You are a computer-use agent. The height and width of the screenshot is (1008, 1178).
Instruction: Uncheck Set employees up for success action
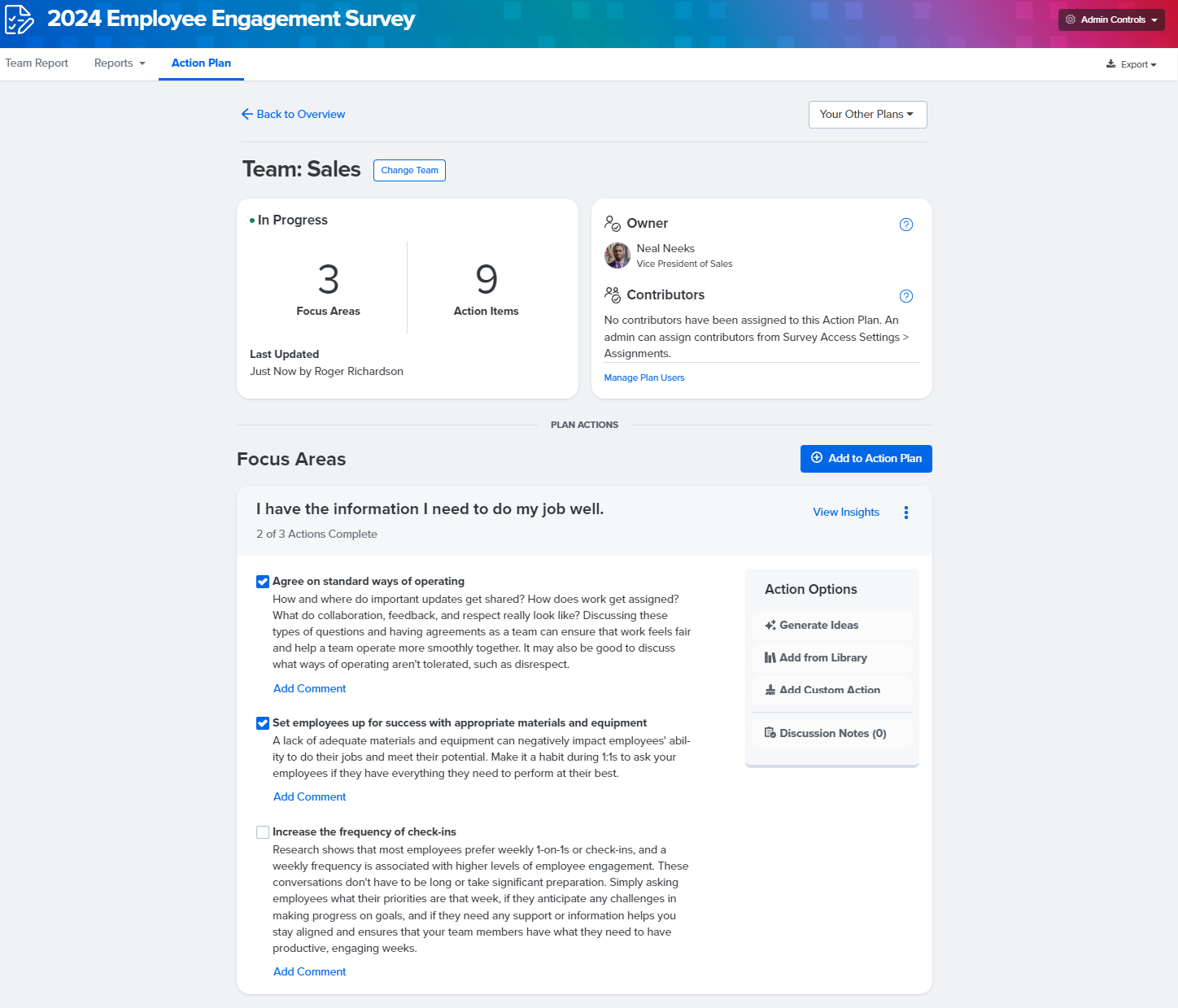tap(263, 723)
